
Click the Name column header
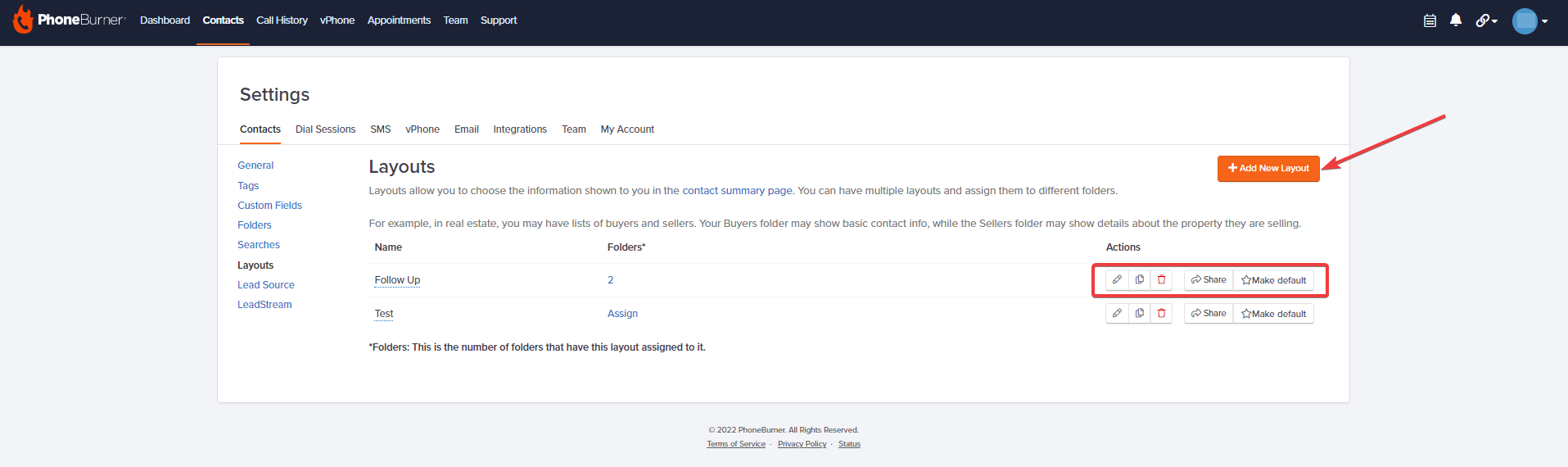click(388, 247)
